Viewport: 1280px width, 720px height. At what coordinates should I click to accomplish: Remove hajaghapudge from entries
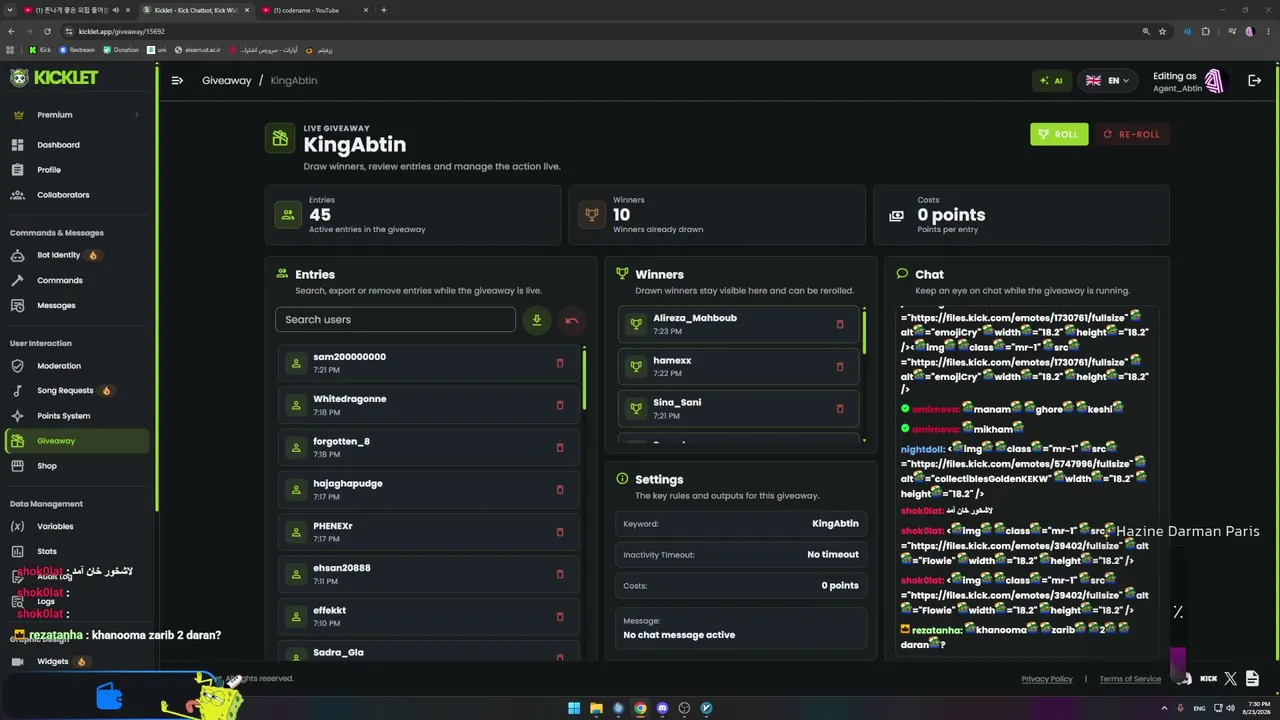pos(560,490)
